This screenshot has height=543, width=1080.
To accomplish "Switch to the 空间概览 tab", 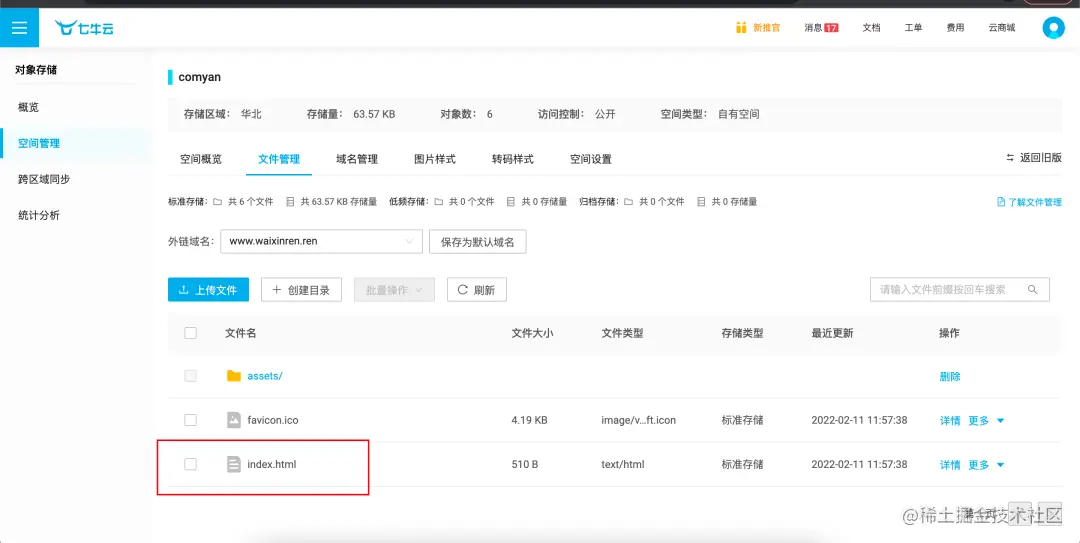I will coord(201,159).
